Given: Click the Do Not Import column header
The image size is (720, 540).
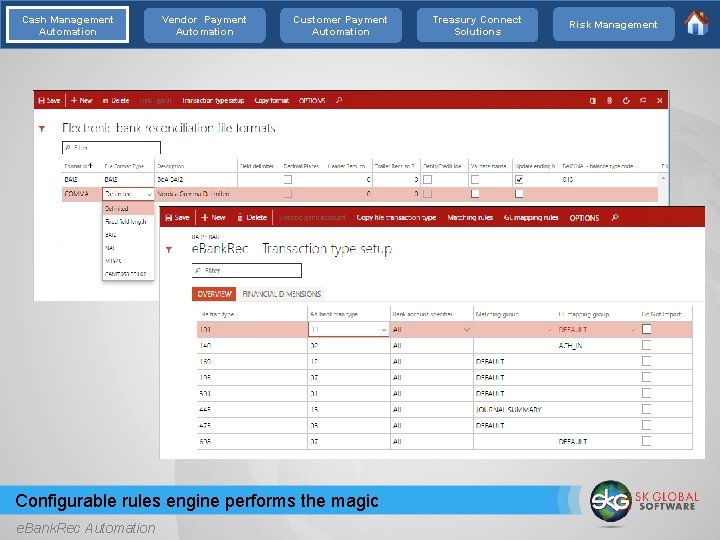Looking at the screenshot, I should click(x=661, y=315).
